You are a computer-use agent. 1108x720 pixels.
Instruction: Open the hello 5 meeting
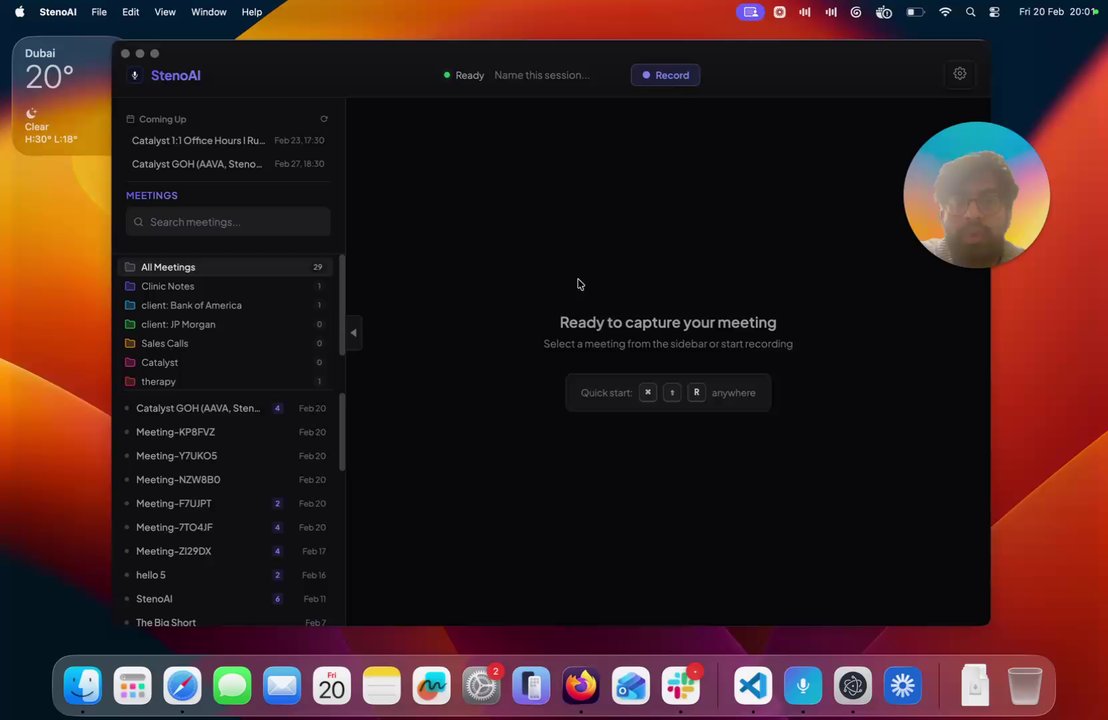point(226,575)
